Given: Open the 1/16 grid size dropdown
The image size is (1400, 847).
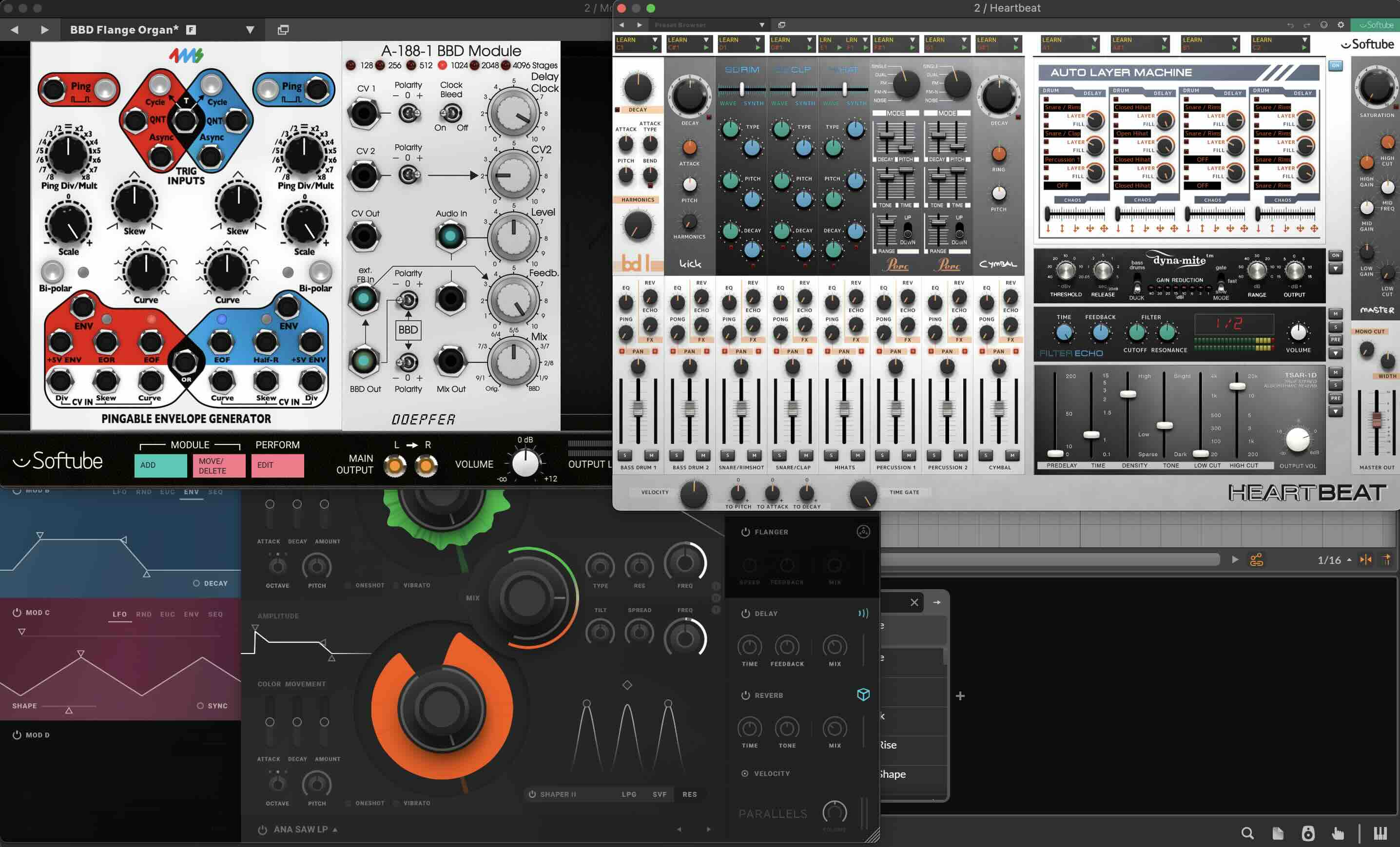Looking at the screenshot, I should point(1349,559).
